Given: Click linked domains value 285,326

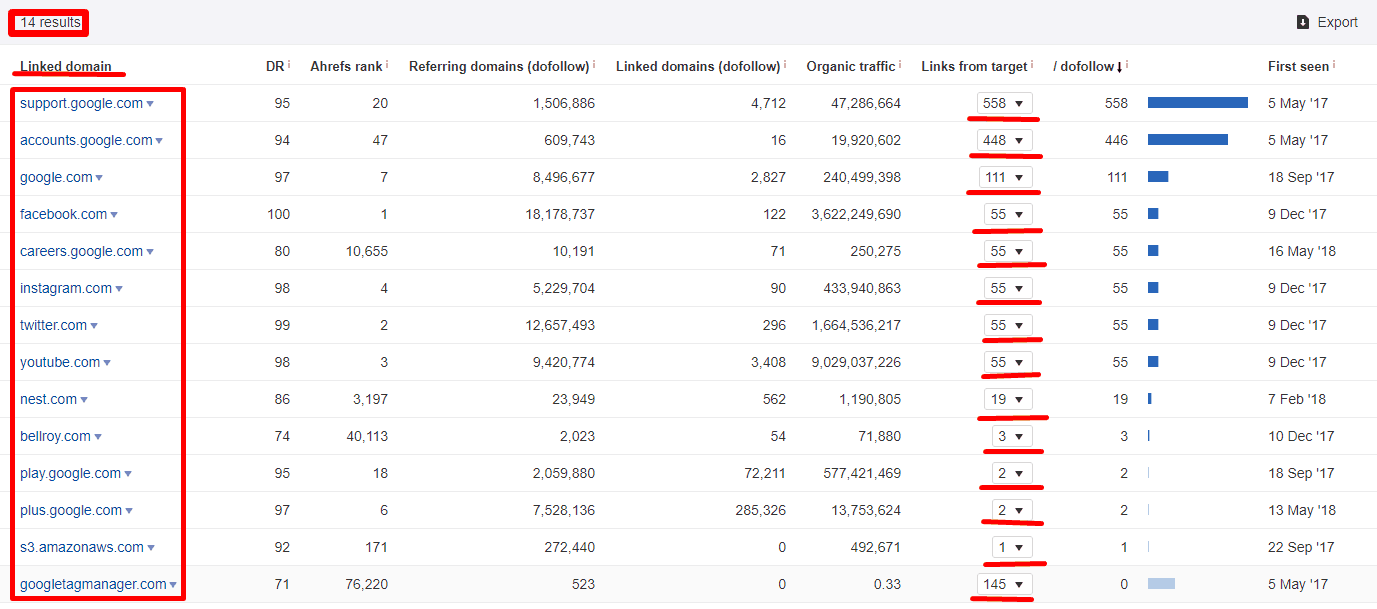Looking at the screenshot, I should (x=759, y=510).
